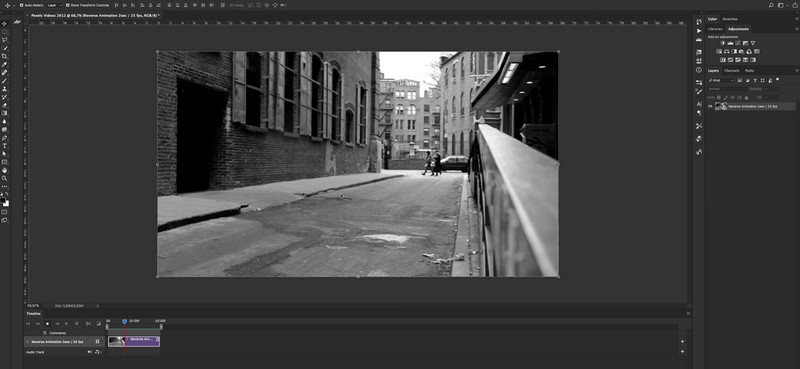Stop timeline playback
This screenshot has height=369, width=800.
(47, 324)
